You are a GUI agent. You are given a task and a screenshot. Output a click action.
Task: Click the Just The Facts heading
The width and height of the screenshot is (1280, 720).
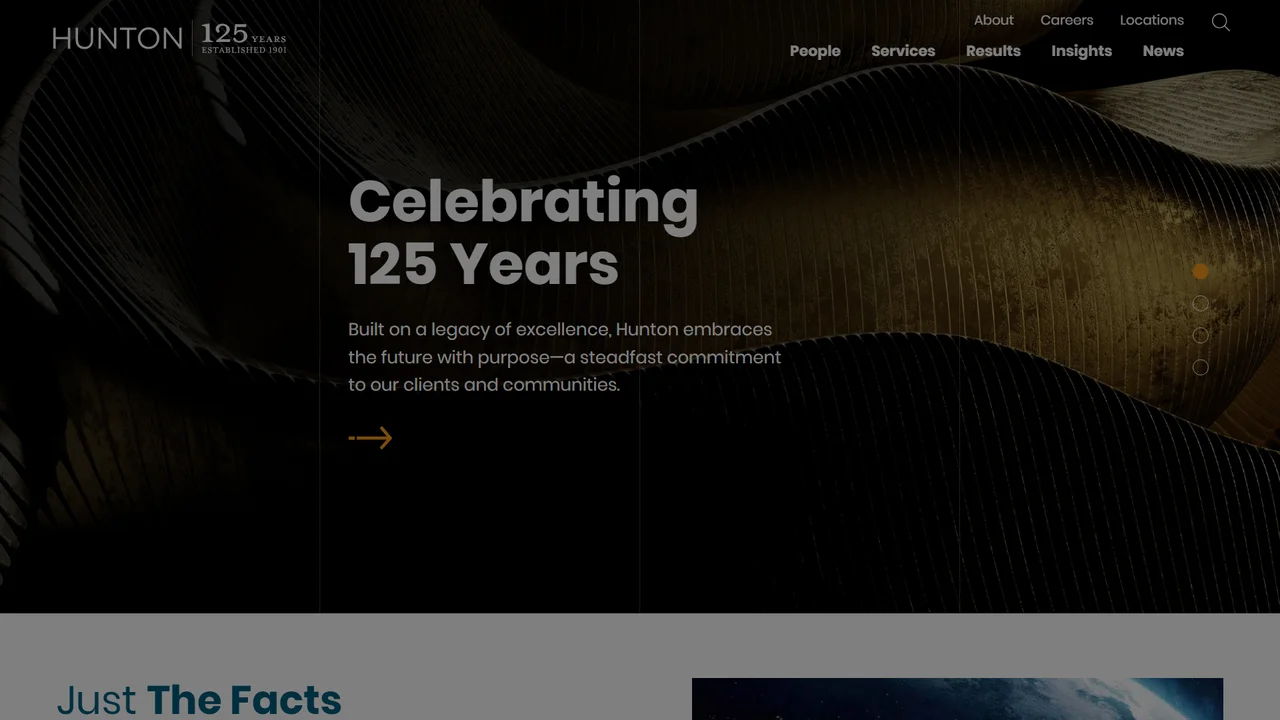[x=199, y=700]
